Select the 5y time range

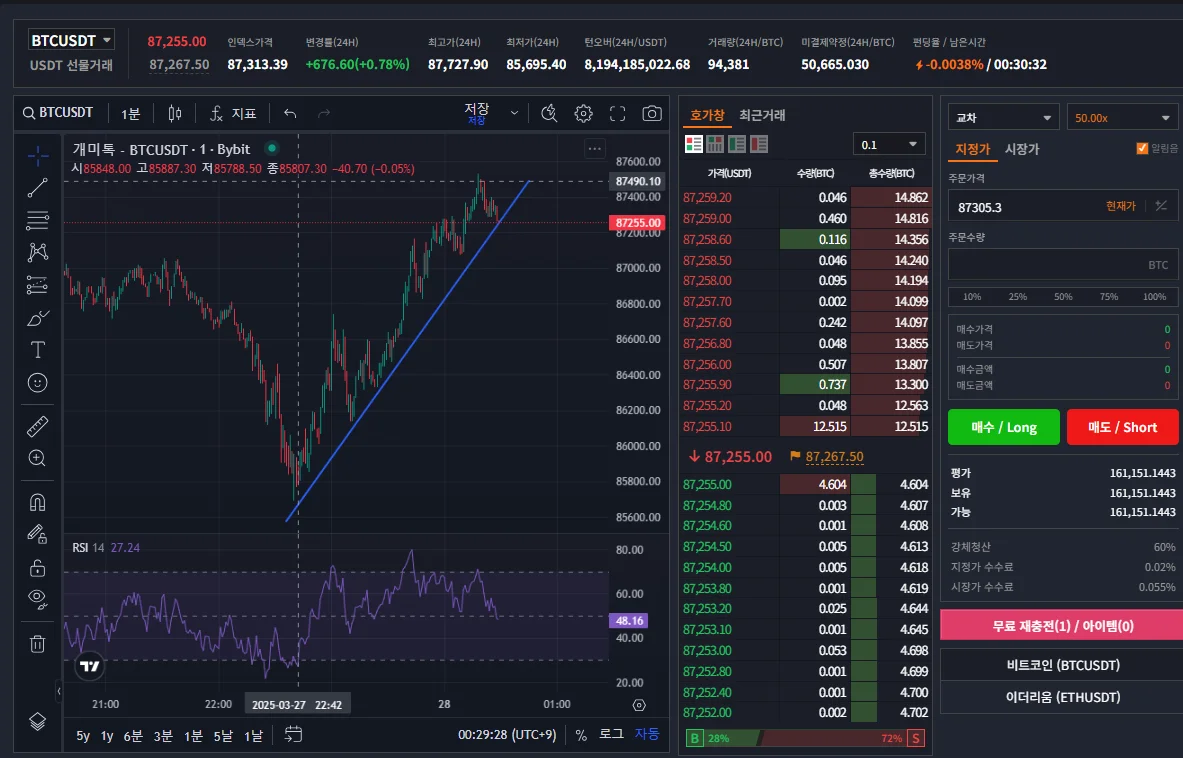click(x=83, y=736)
